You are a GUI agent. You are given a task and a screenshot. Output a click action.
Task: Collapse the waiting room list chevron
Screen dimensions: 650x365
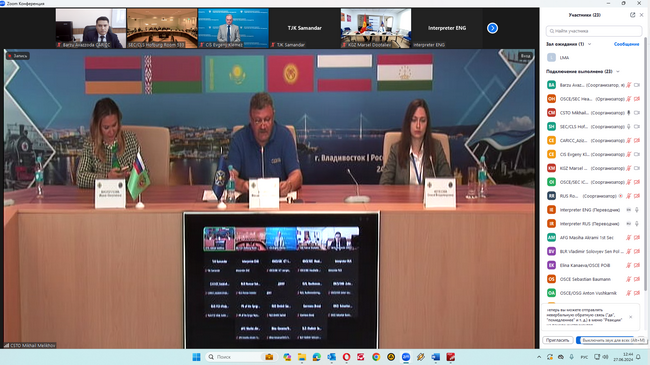pos(589,44)
